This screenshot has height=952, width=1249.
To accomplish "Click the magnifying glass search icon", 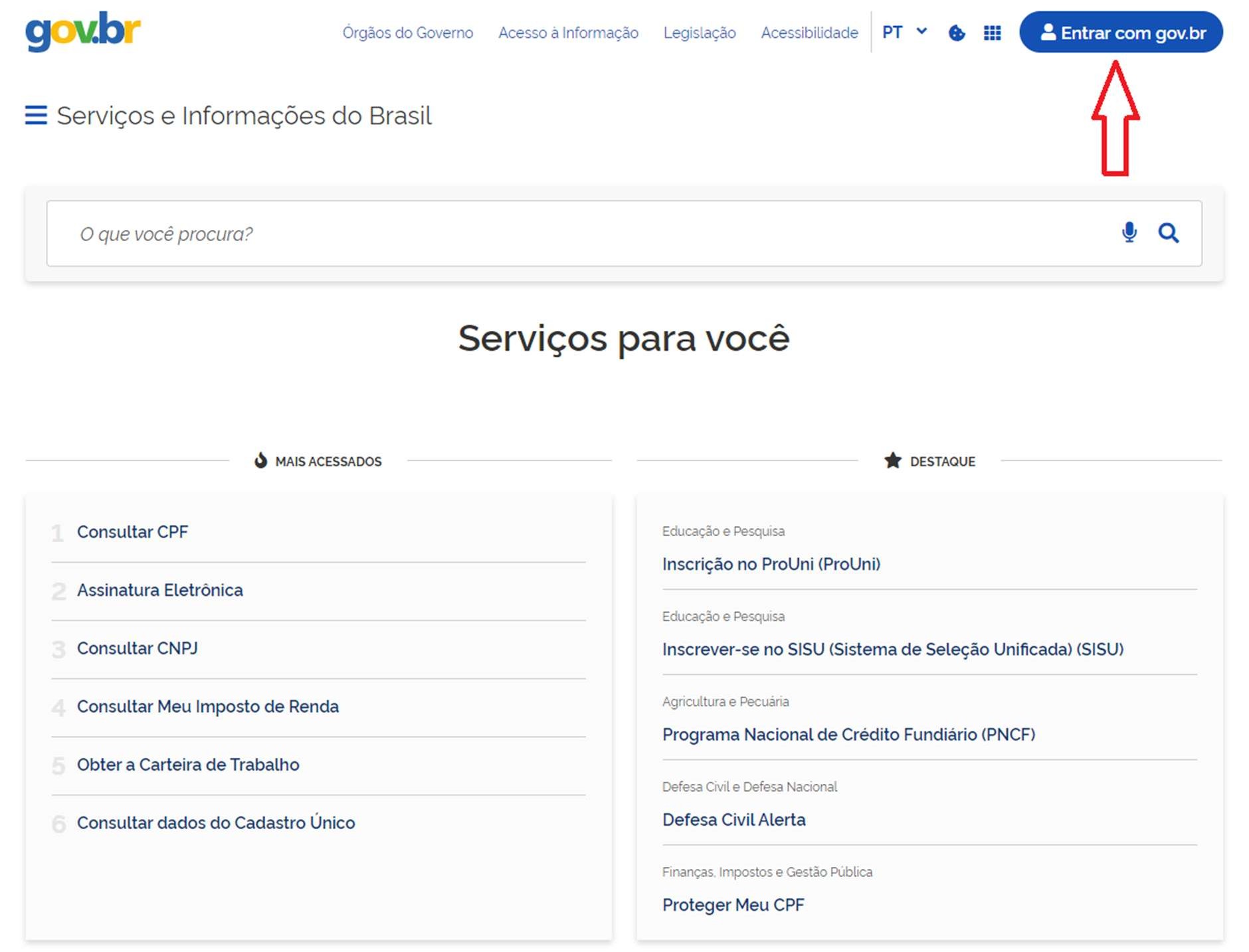I will tap(1169, 233).
